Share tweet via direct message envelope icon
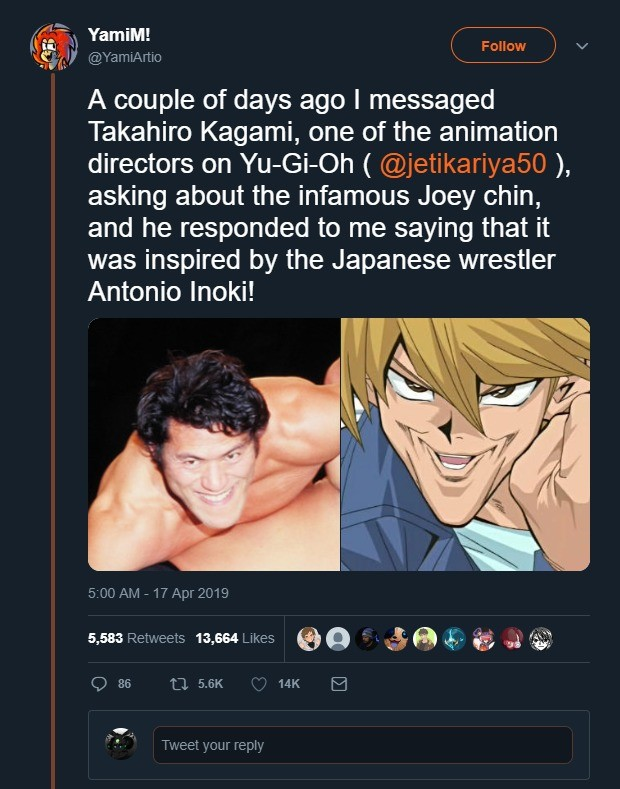The height and width of the screenshot is (789, 620). (x=338, y=684)
